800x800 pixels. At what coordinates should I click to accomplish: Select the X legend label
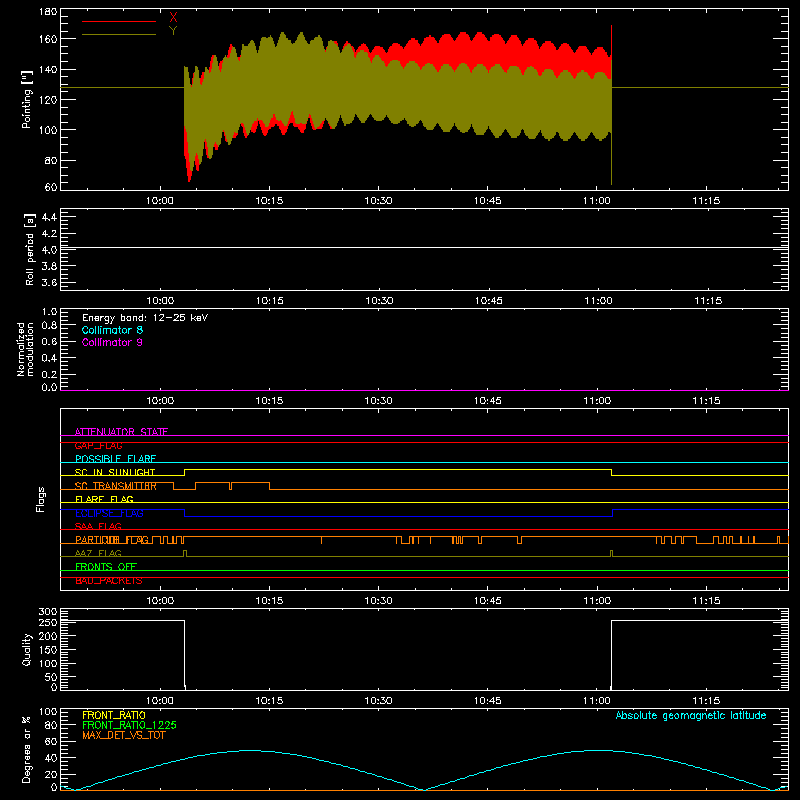tap(173, 18)
